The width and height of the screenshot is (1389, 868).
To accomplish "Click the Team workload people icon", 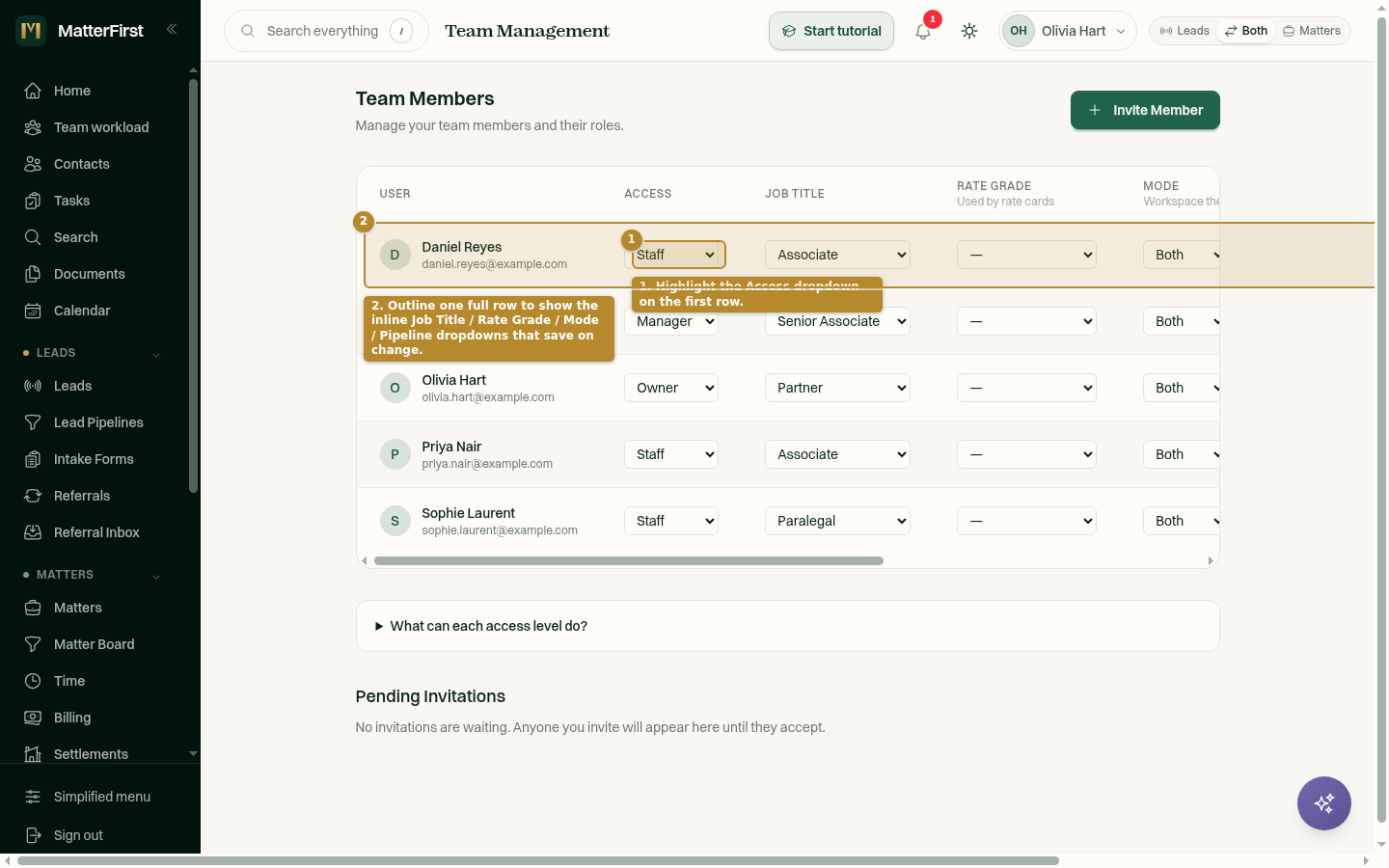I will click(x=33, y=127).
